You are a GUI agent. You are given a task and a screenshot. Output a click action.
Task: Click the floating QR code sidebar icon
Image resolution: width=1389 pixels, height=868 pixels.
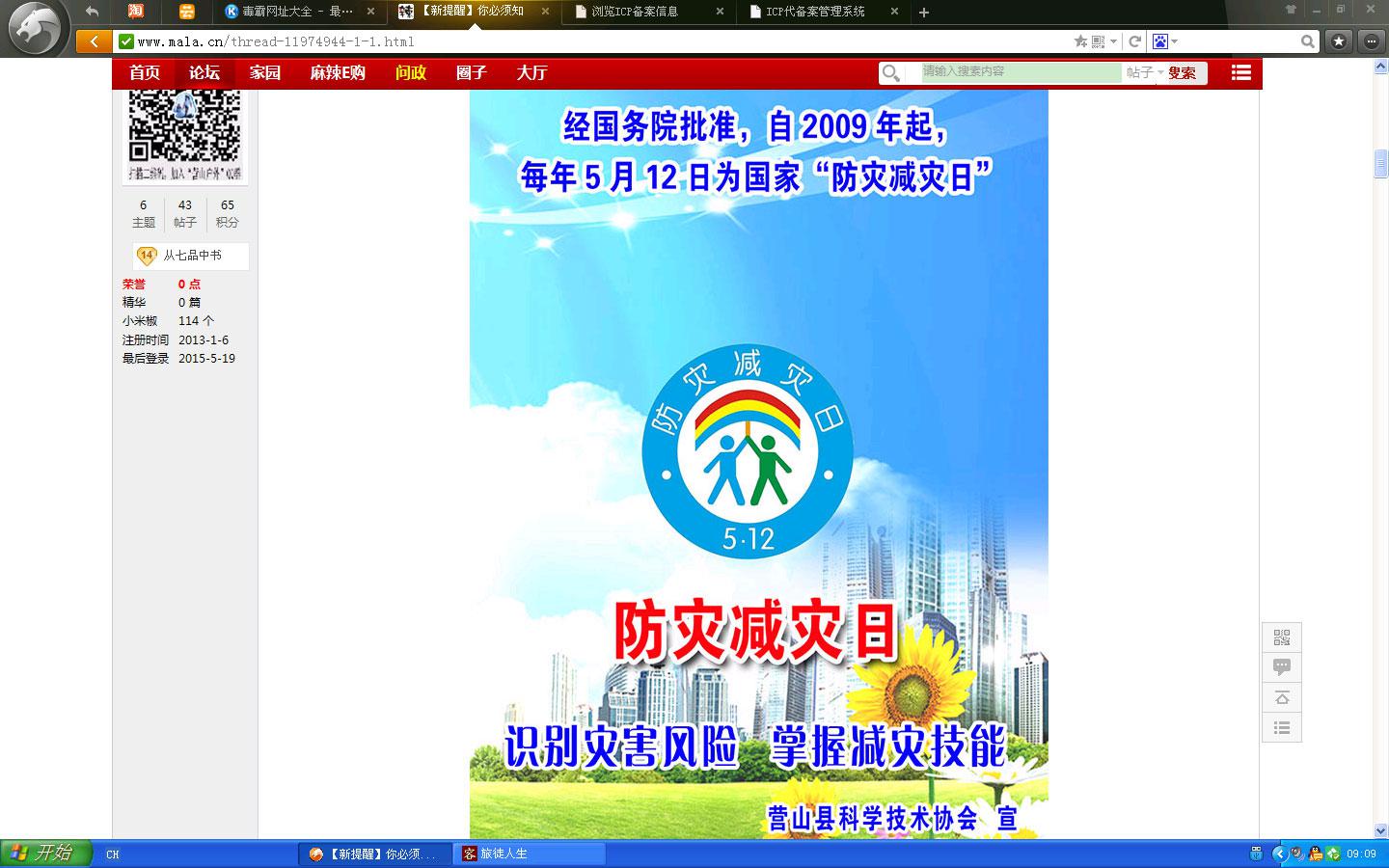[x=1282, y=637]
